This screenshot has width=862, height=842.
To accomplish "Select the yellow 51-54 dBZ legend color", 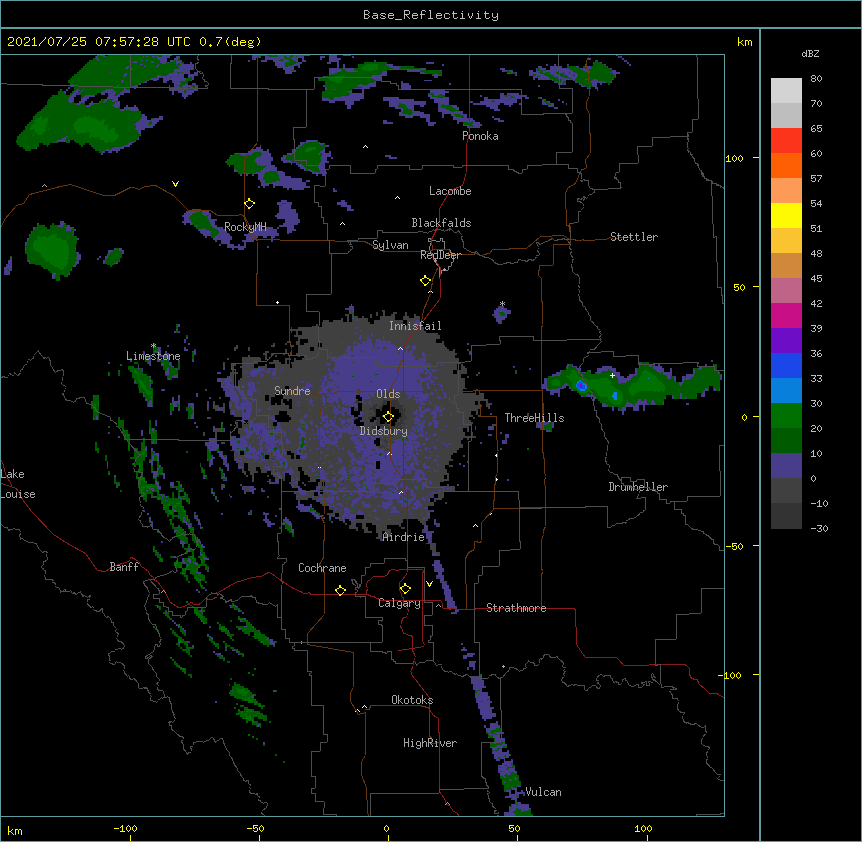I will 786,215.
